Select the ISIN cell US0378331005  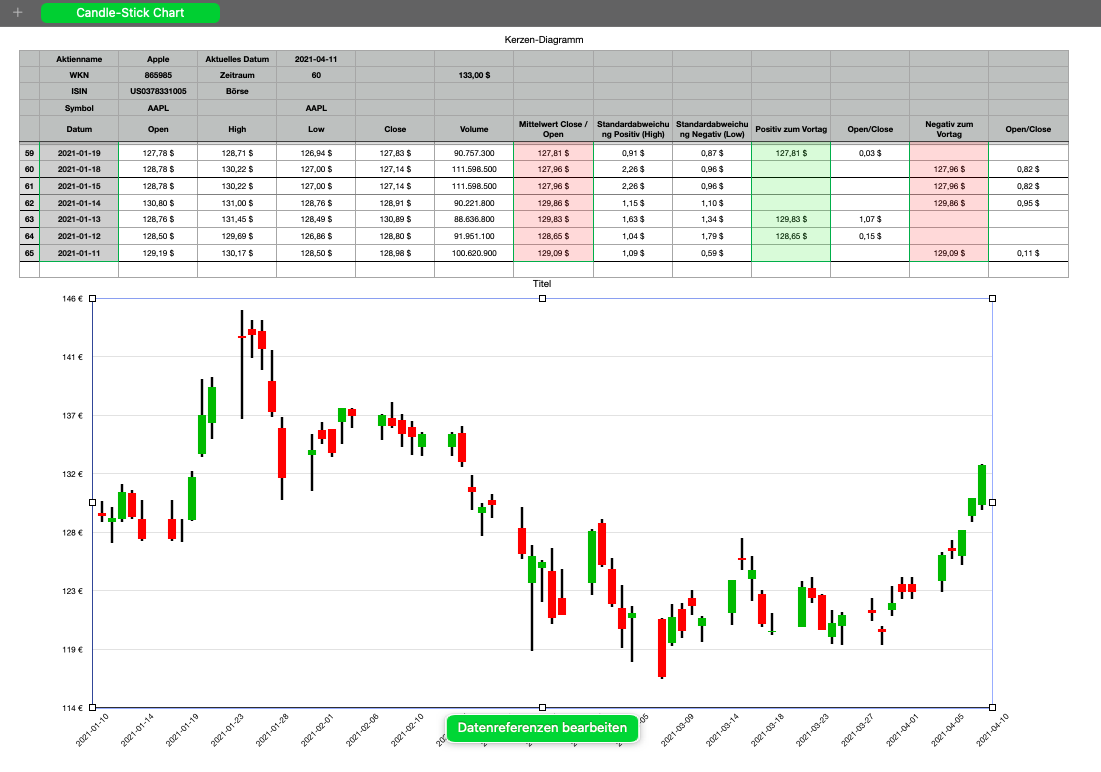[x=158, y=91]
